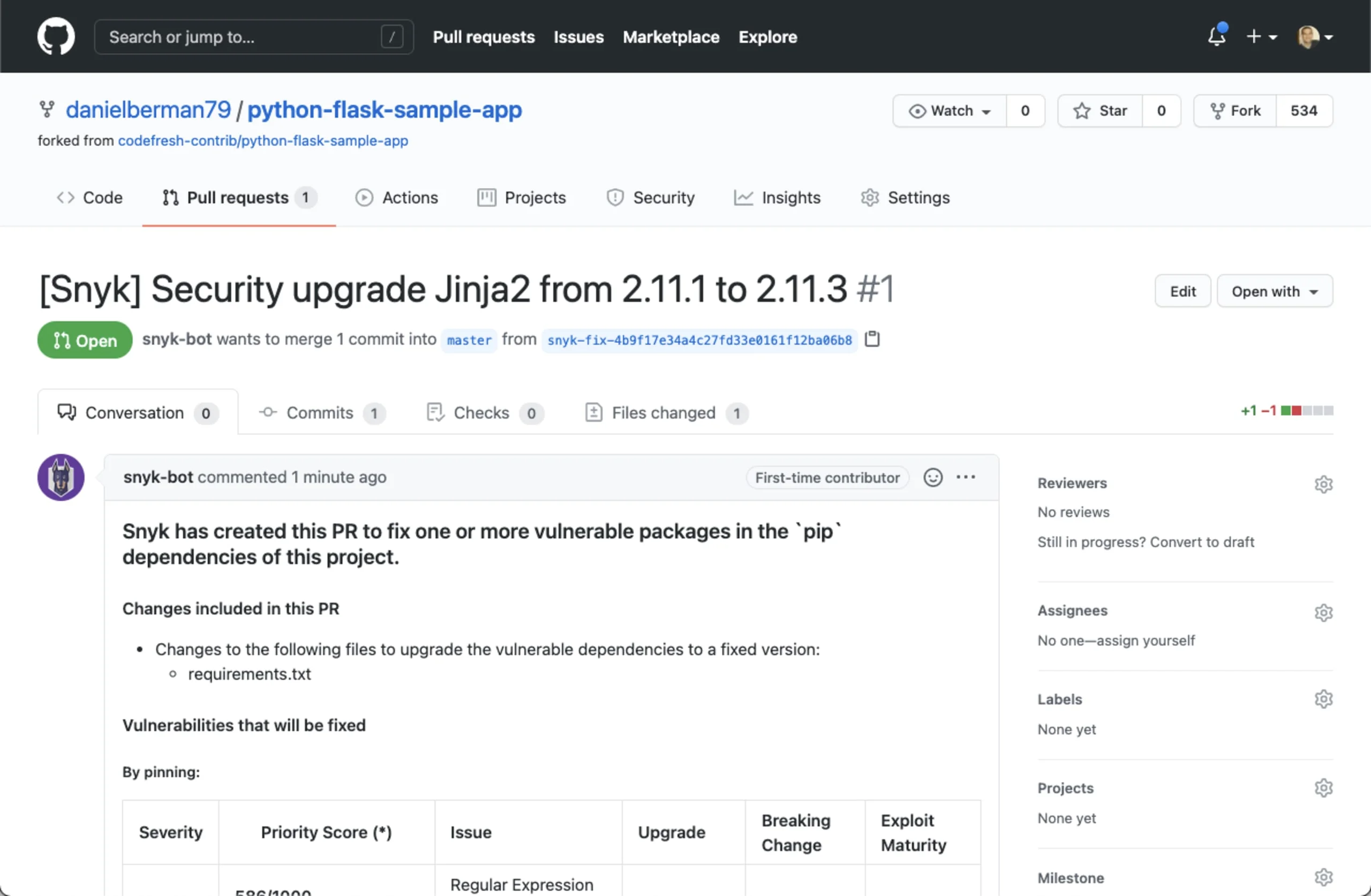View the snyk-bot avatar
This screenshot has width=1371, height=896.
[61, 477]
